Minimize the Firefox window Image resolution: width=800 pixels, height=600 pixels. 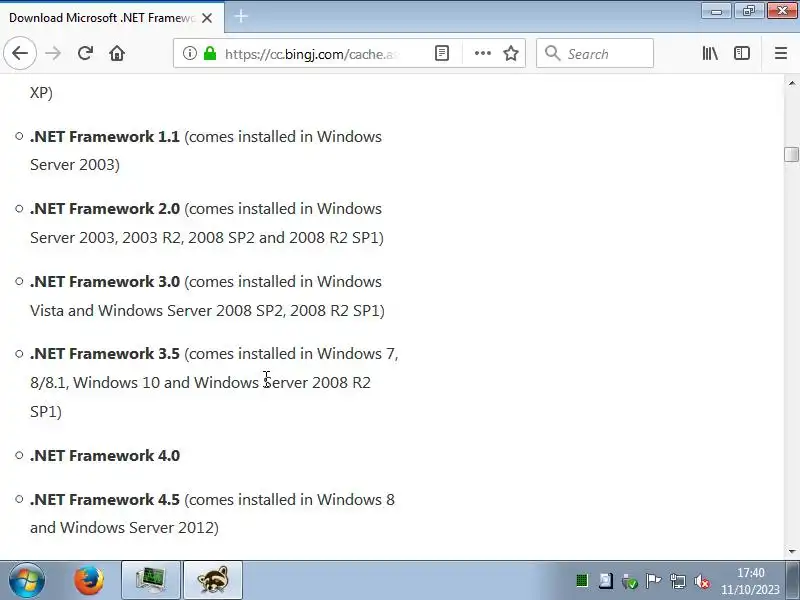pos(716,11)
